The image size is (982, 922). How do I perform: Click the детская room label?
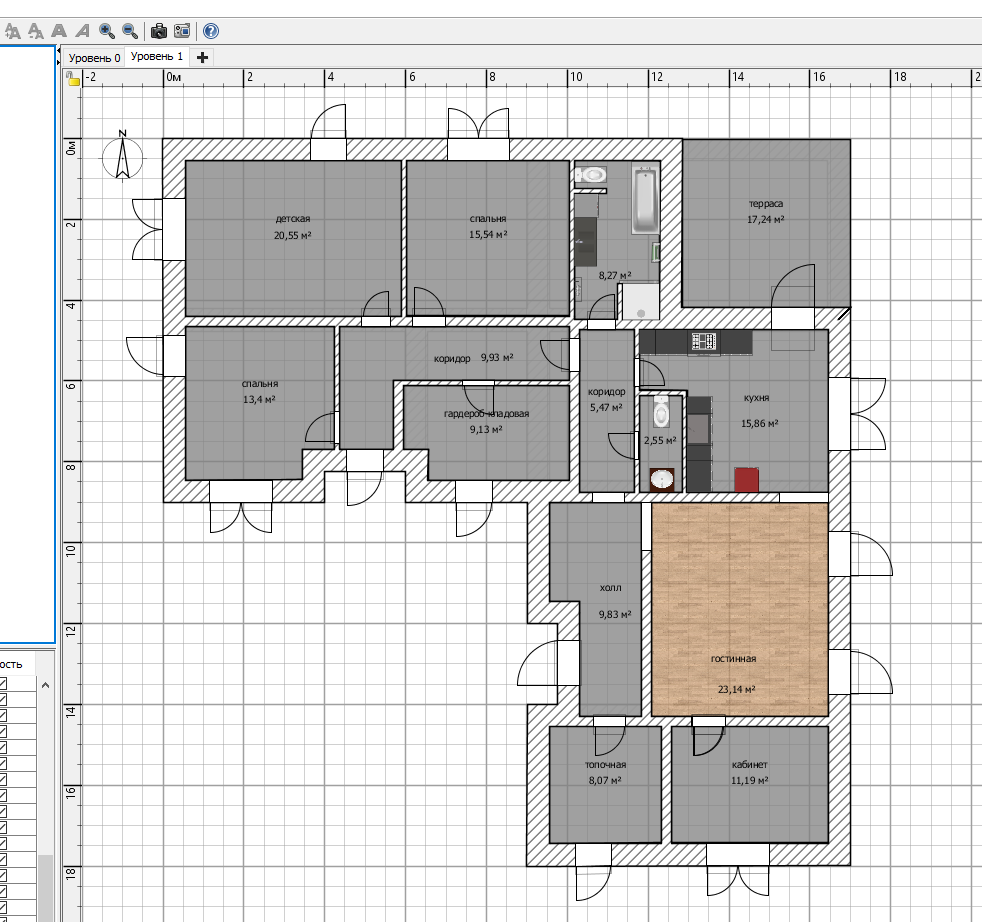(x=292, y=219)
